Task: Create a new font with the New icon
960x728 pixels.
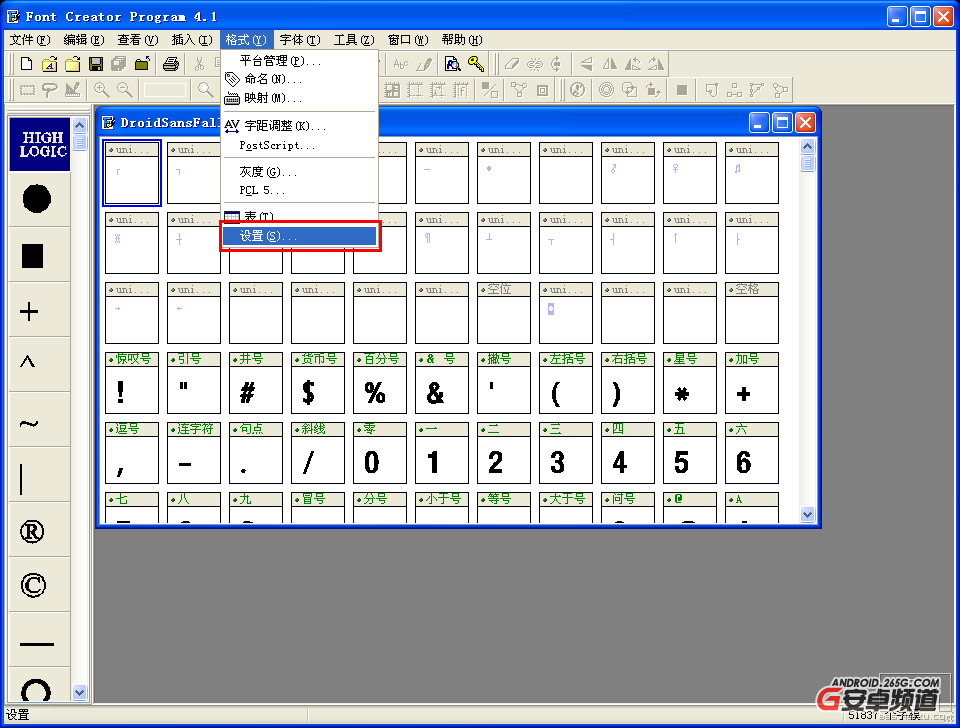Action: (x=25, y=63)
